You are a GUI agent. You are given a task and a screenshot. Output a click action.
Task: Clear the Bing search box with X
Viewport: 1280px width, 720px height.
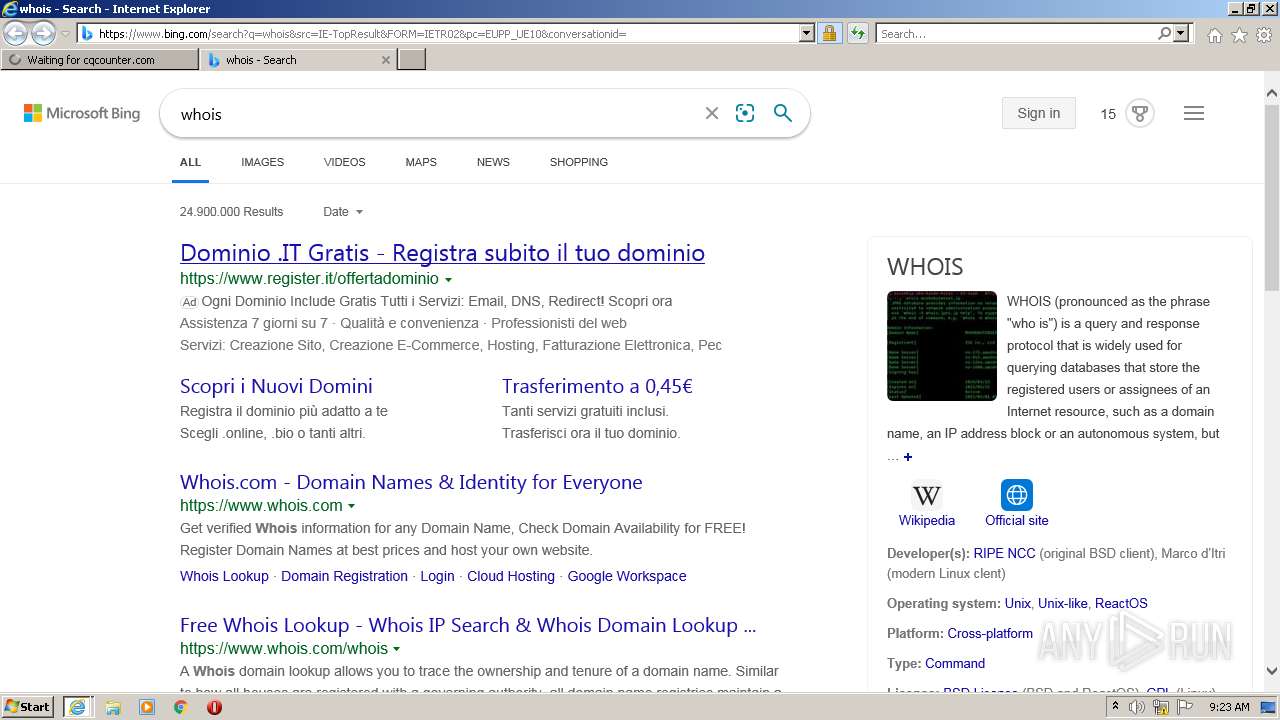click(712, 114)
